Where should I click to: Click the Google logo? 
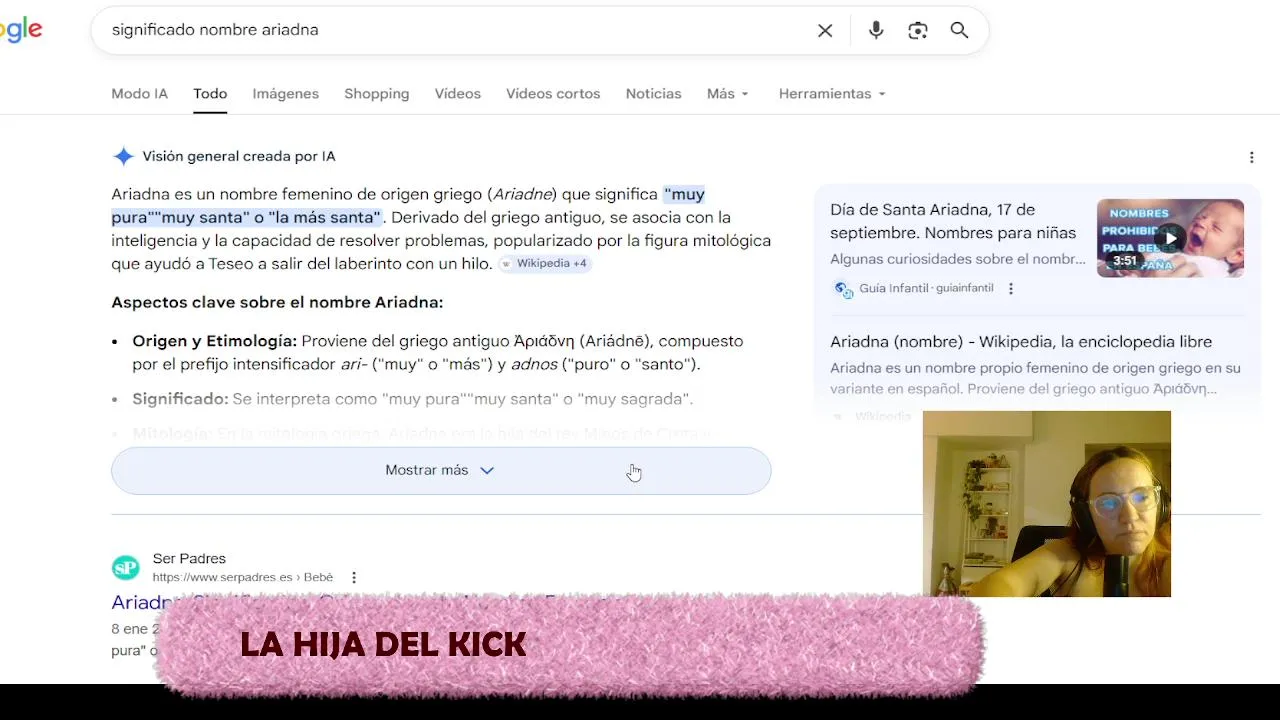tap(20, 30)
